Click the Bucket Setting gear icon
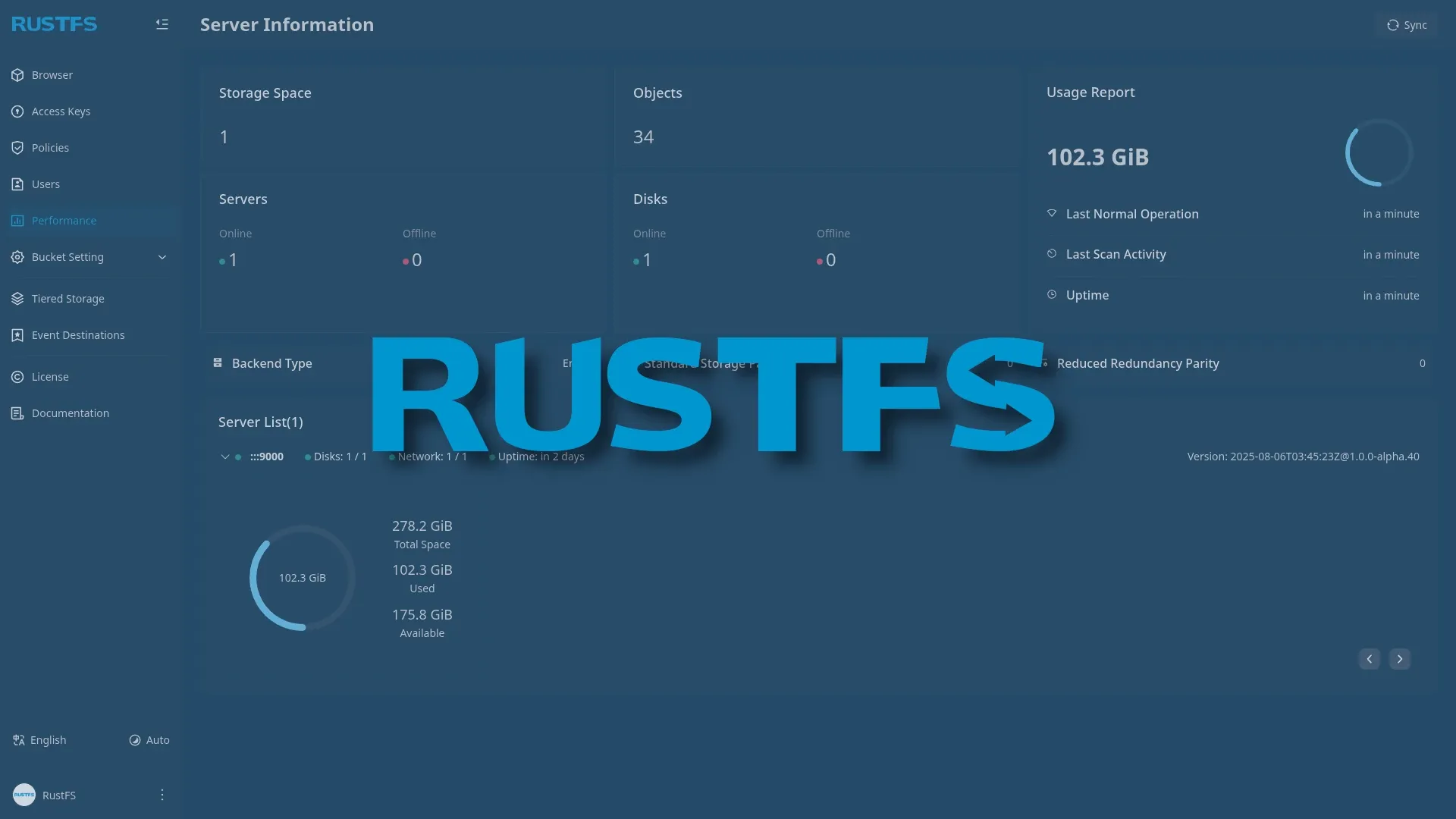This screenshot has width=1456, height=819. [17, 257]
